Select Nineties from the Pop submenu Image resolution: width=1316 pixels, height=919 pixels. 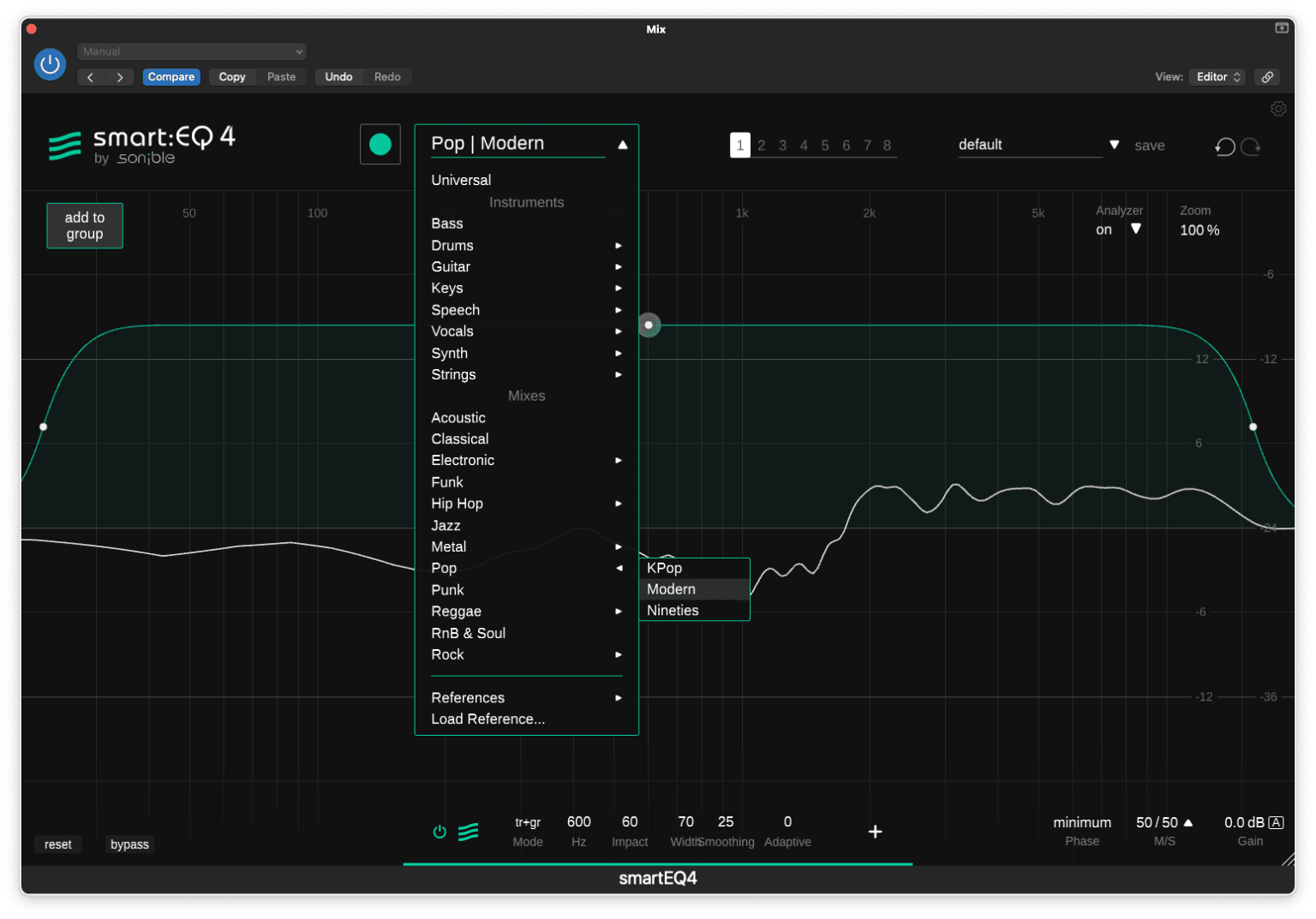tap(673, 610)
